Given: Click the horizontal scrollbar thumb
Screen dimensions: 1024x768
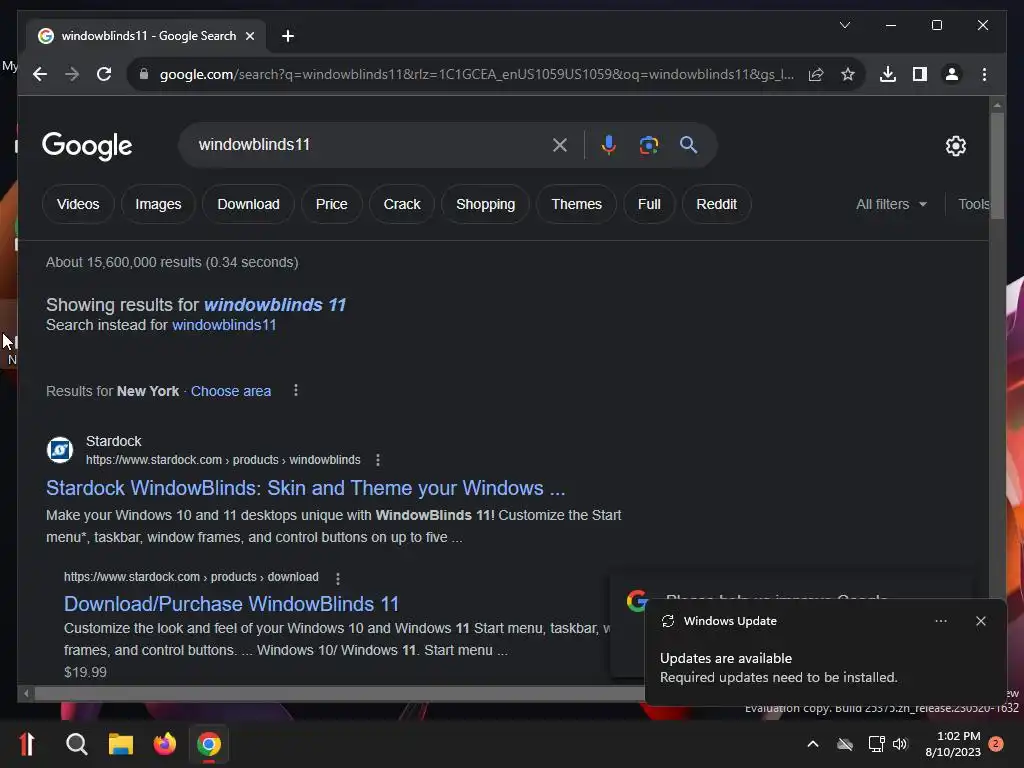Looking at the screenshot, I should tap(340, 694).
